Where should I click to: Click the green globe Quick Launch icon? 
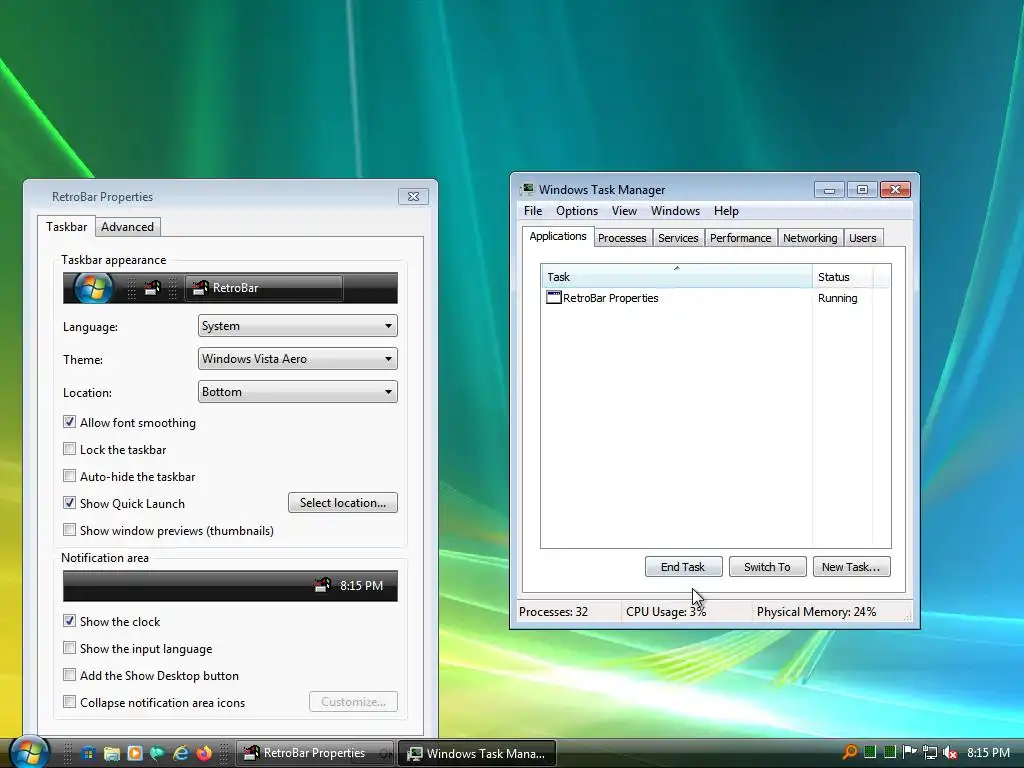(x=157, y=754)
